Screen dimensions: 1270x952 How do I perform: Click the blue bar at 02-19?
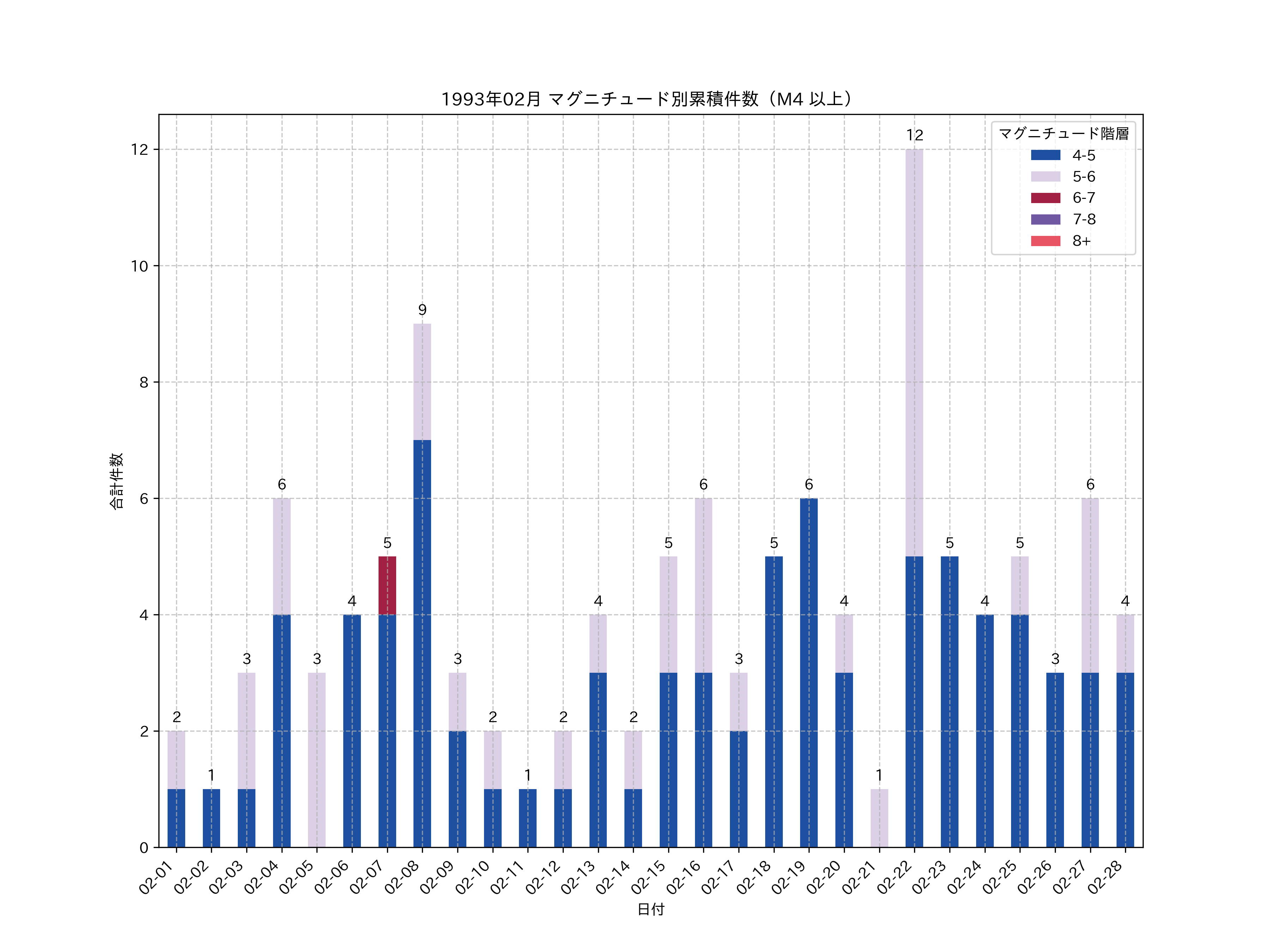pyautogui.click(x=809, y=672)
